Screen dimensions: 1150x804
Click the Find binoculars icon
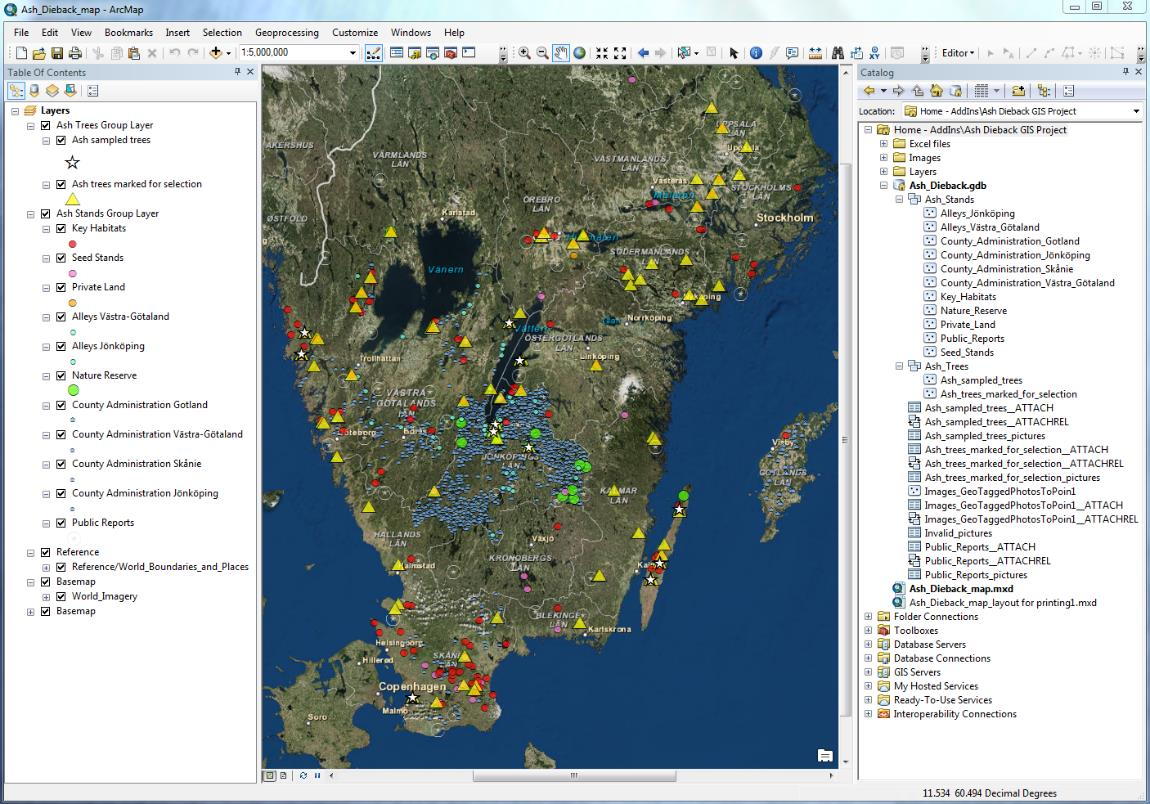(838, 53)
